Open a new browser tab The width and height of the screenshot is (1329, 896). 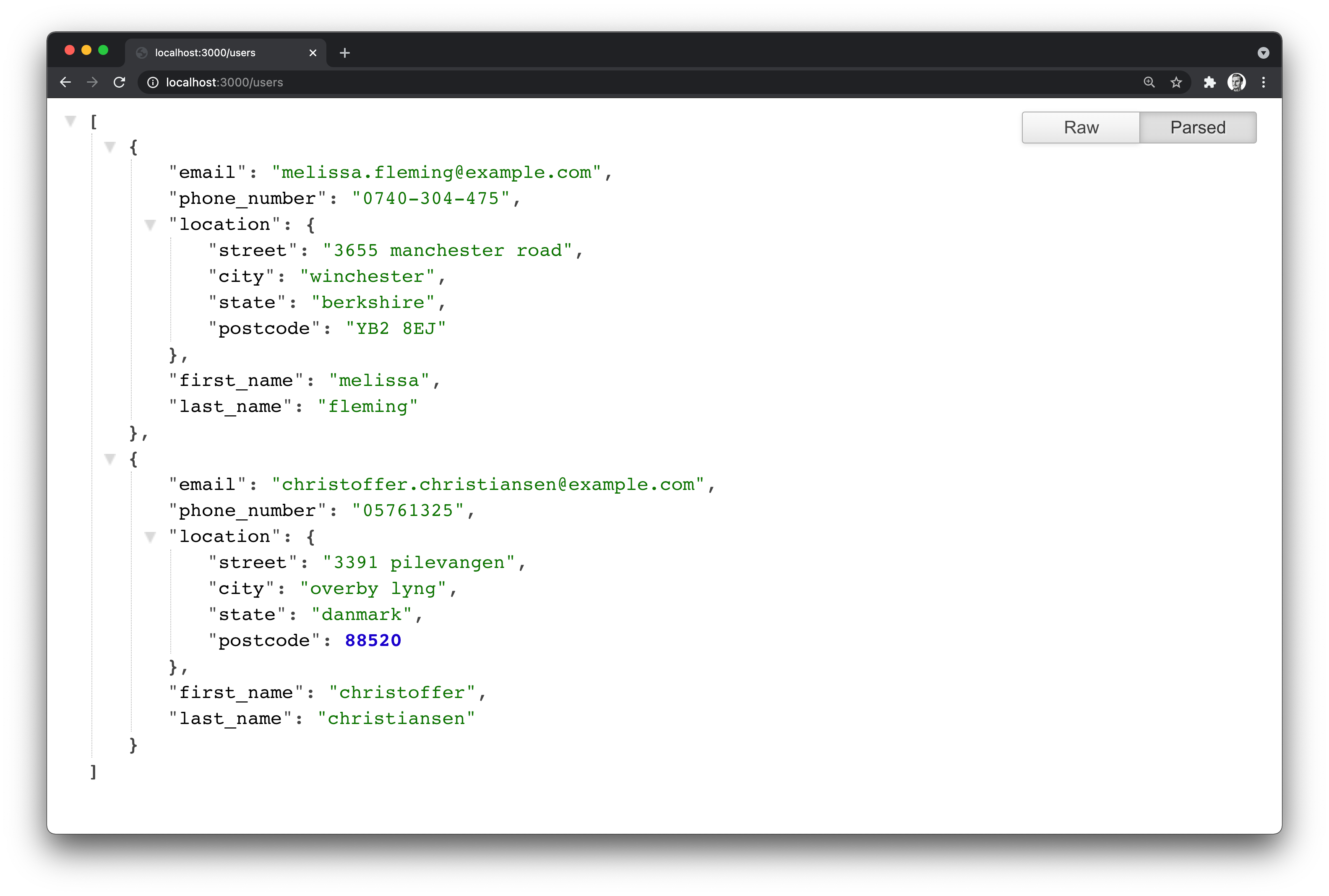click(x=344, y=52)
